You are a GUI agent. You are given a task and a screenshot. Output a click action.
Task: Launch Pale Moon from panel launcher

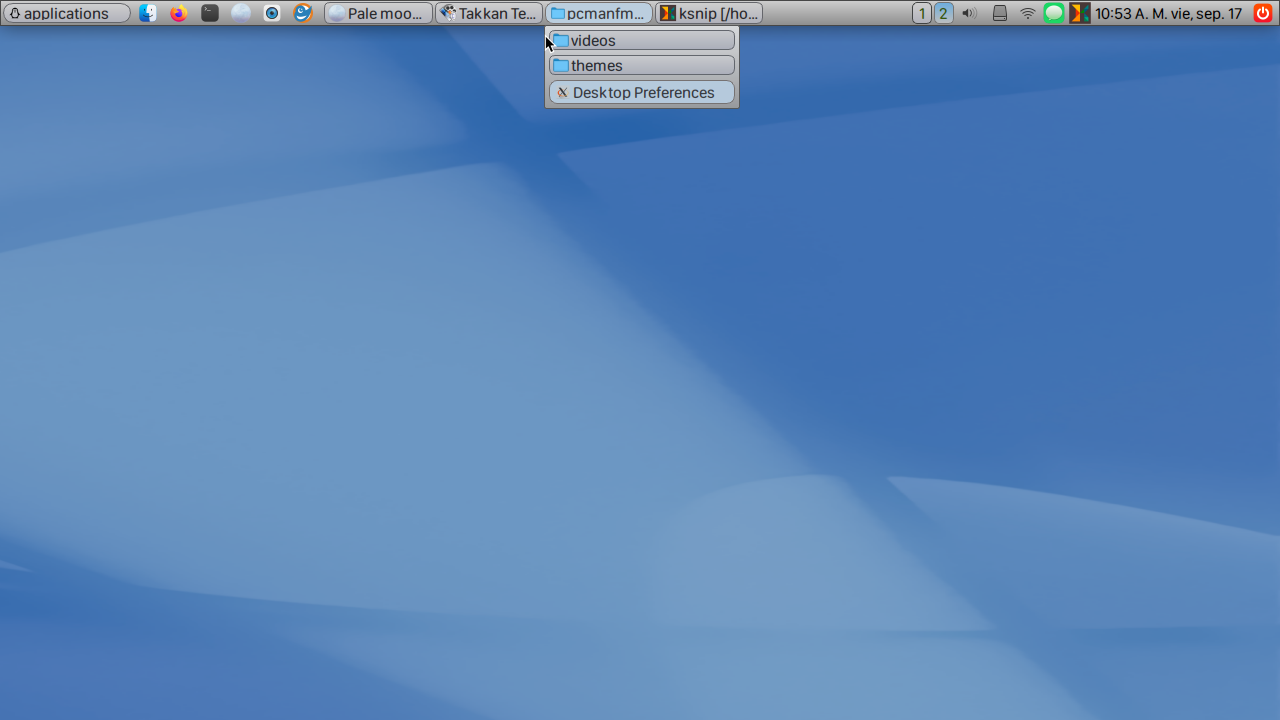(x=241, y=13)
